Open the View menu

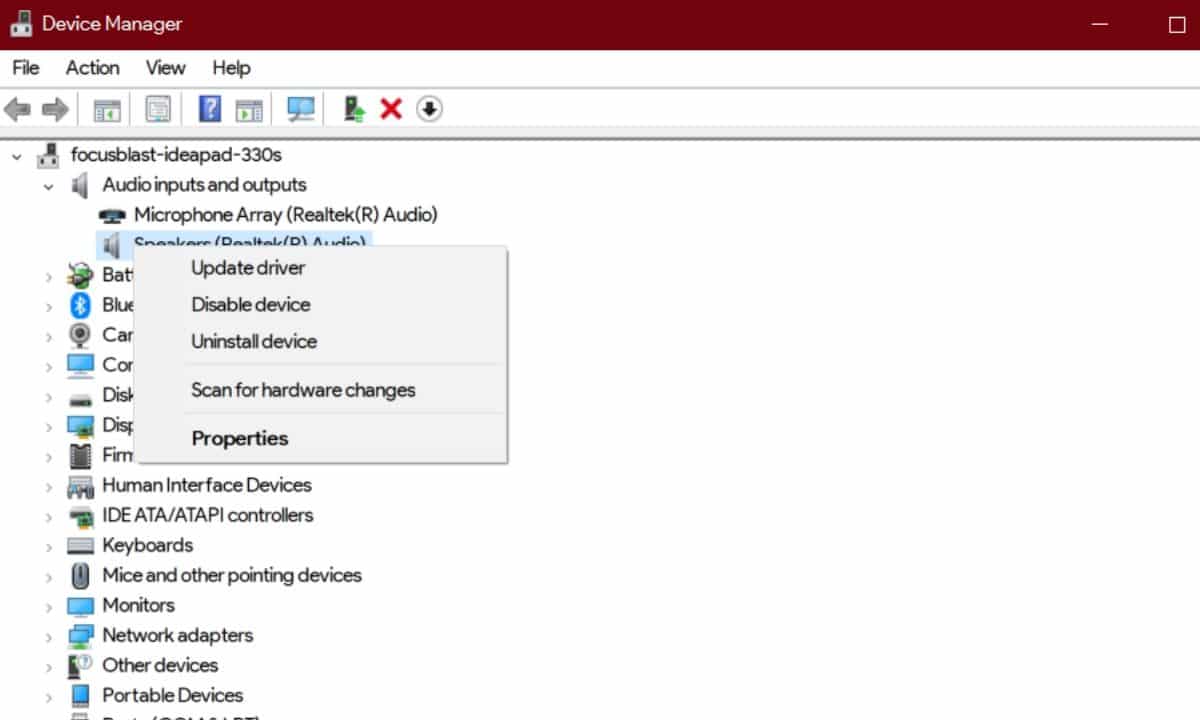click(165, 68)
